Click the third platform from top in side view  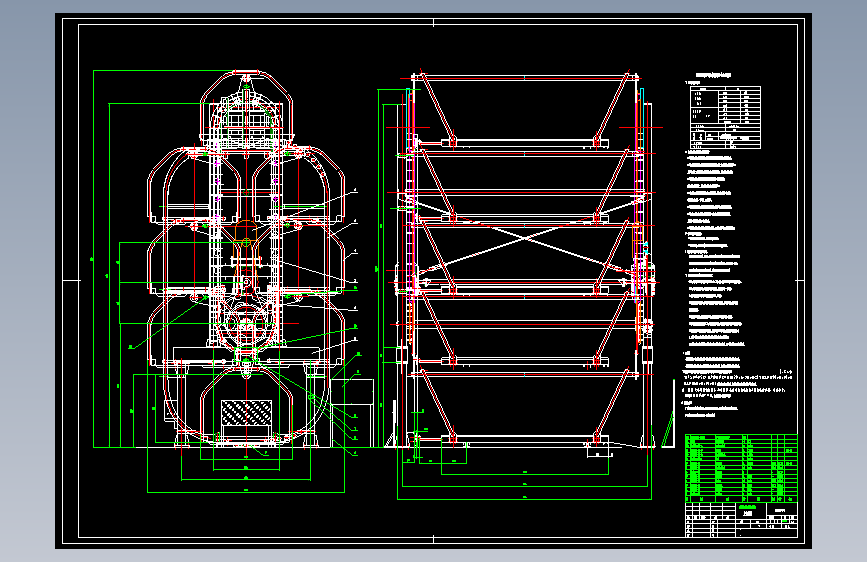coord(525,289)
